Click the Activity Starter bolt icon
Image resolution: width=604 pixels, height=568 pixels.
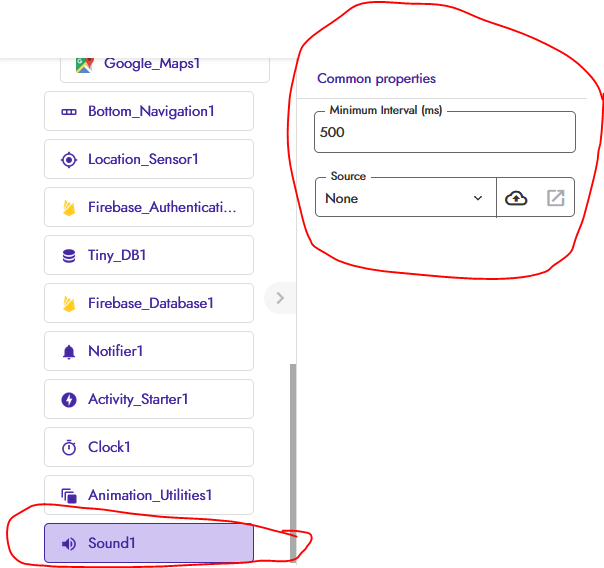point(69,399)
